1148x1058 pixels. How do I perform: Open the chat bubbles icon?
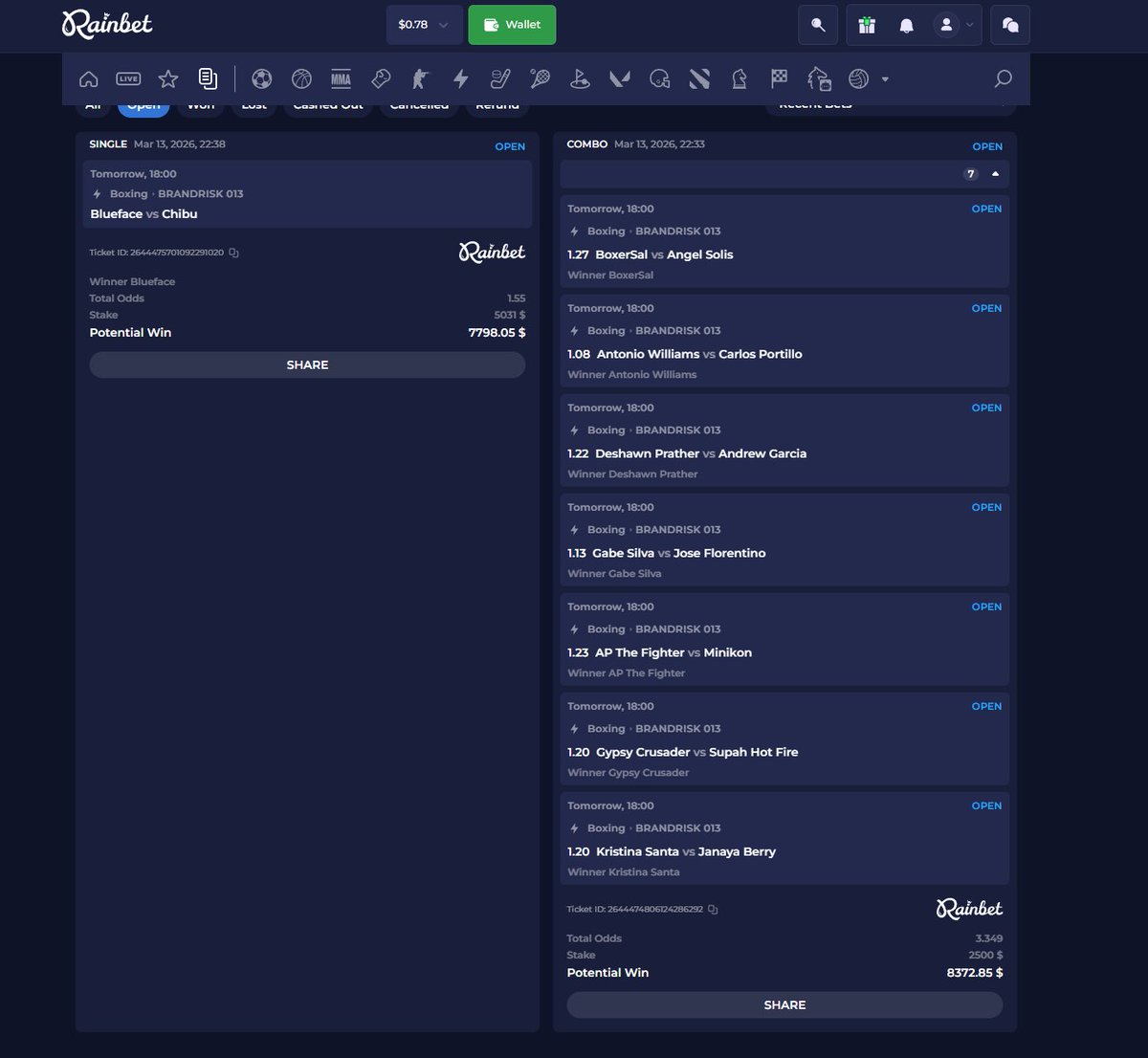[1010, 25]
